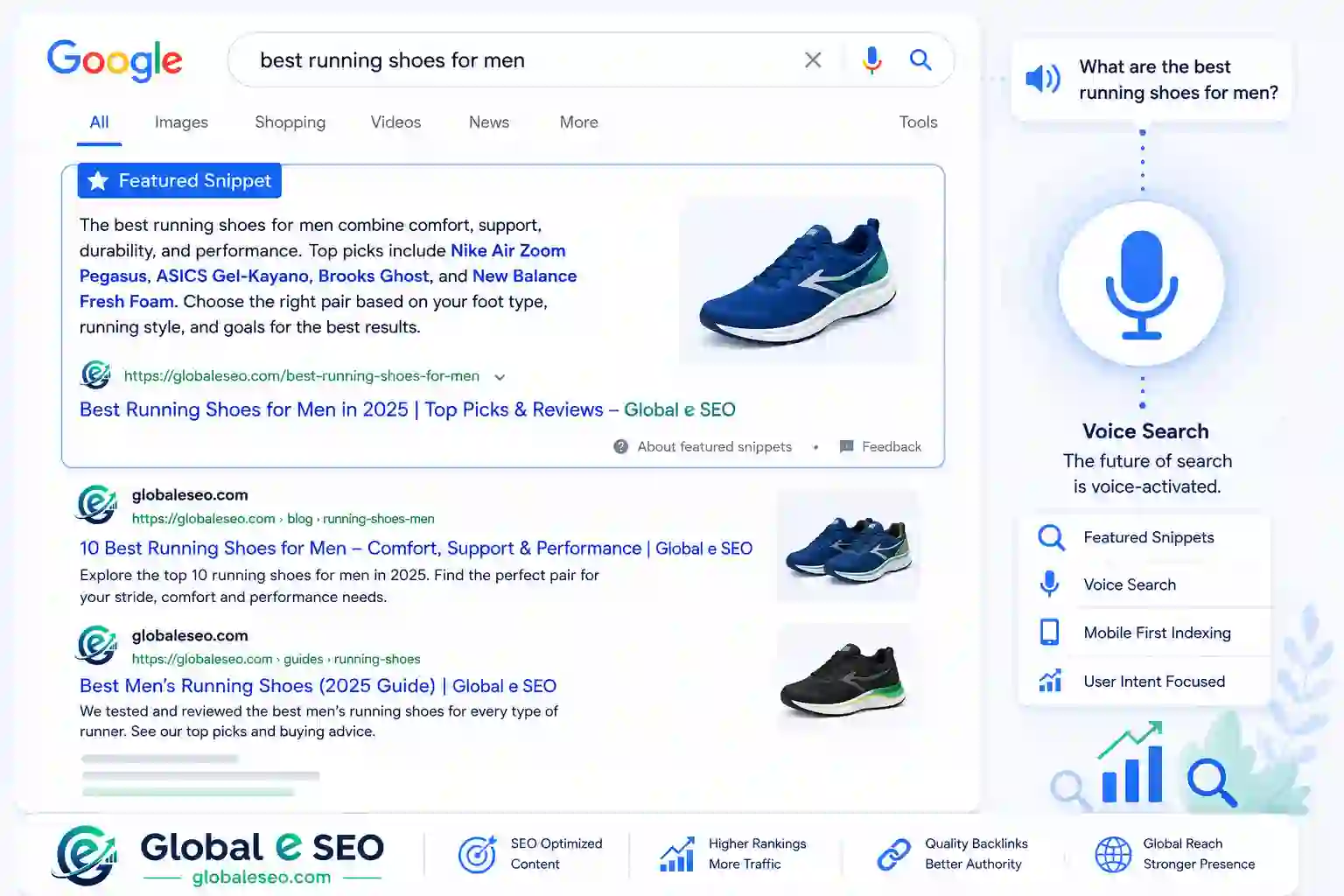
Task: Open the ASICS Gel-Kayano link
Action: point(233,276)
